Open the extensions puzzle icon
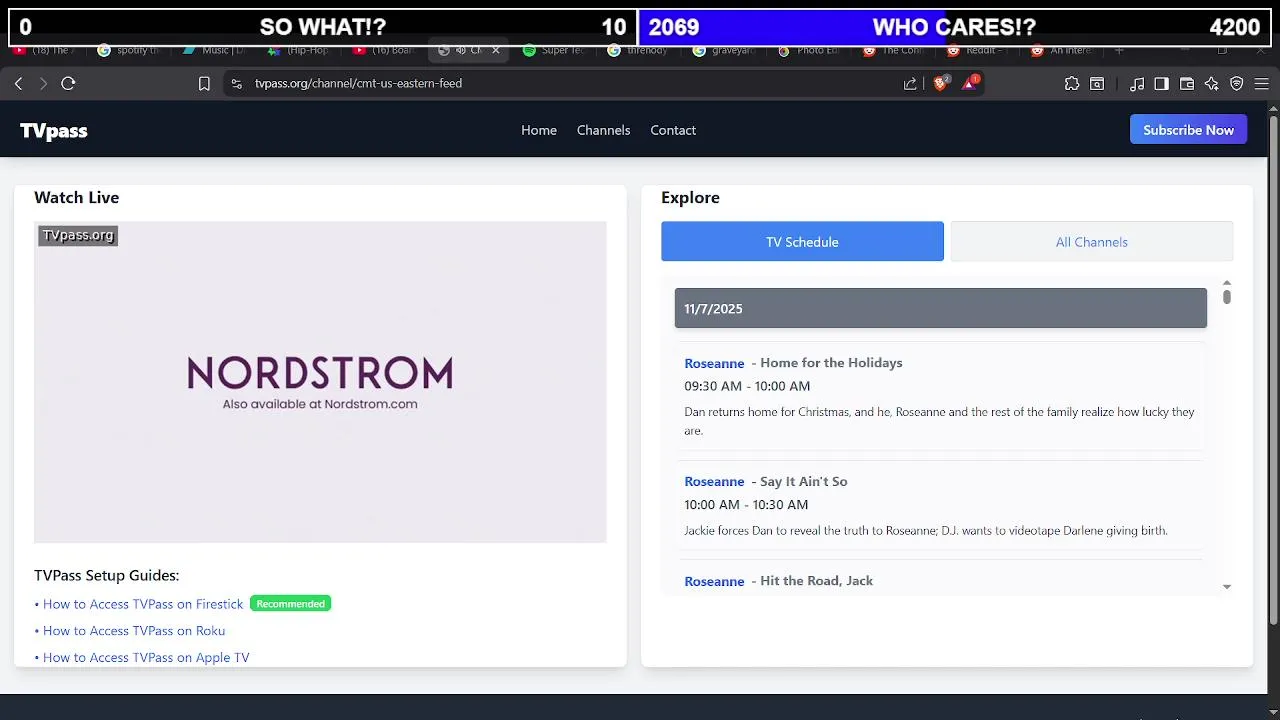 tap(1072, 84)
